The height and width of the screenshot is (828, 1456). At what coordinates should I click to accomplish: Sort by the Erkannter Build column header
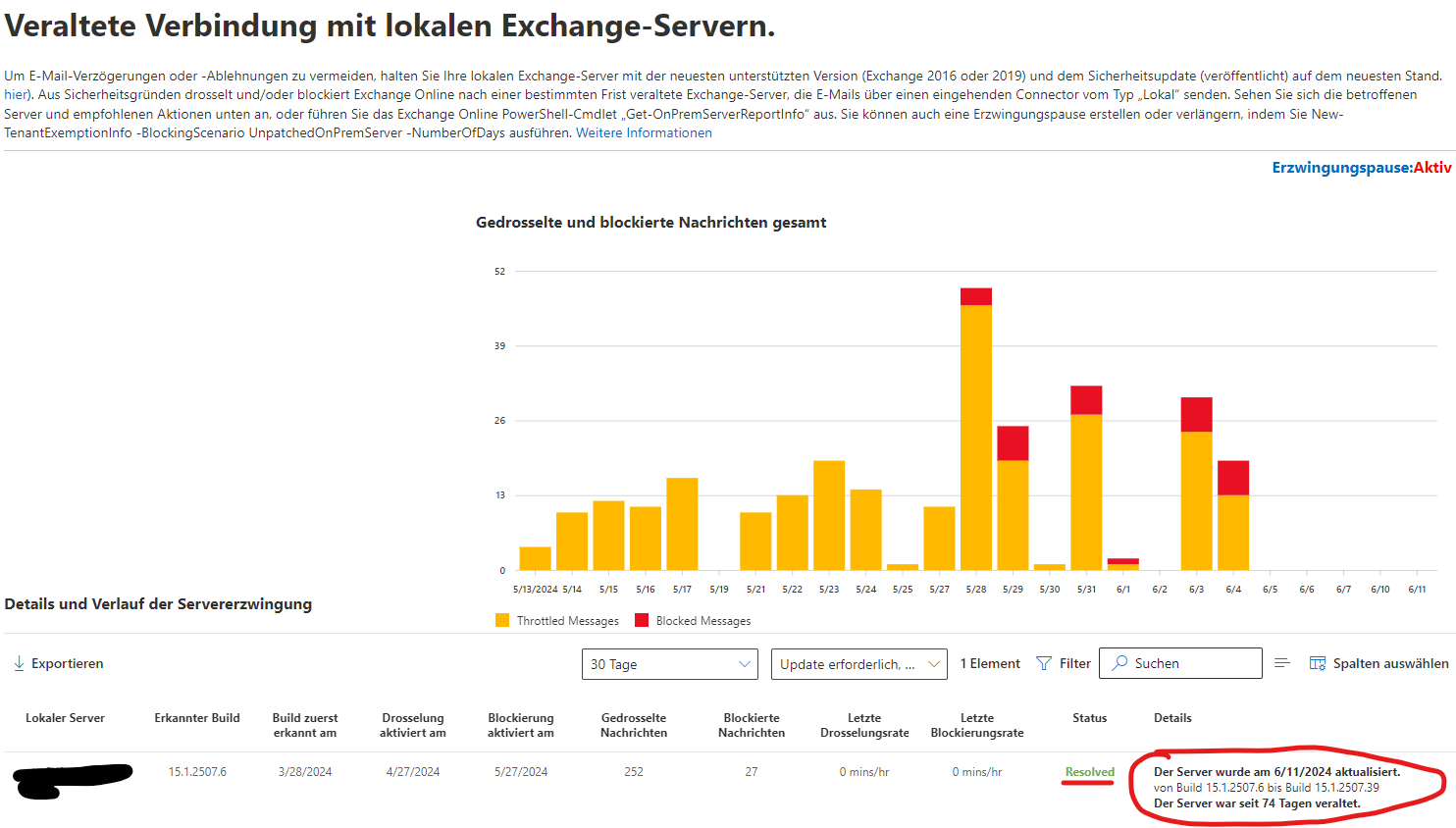point(197,718)
